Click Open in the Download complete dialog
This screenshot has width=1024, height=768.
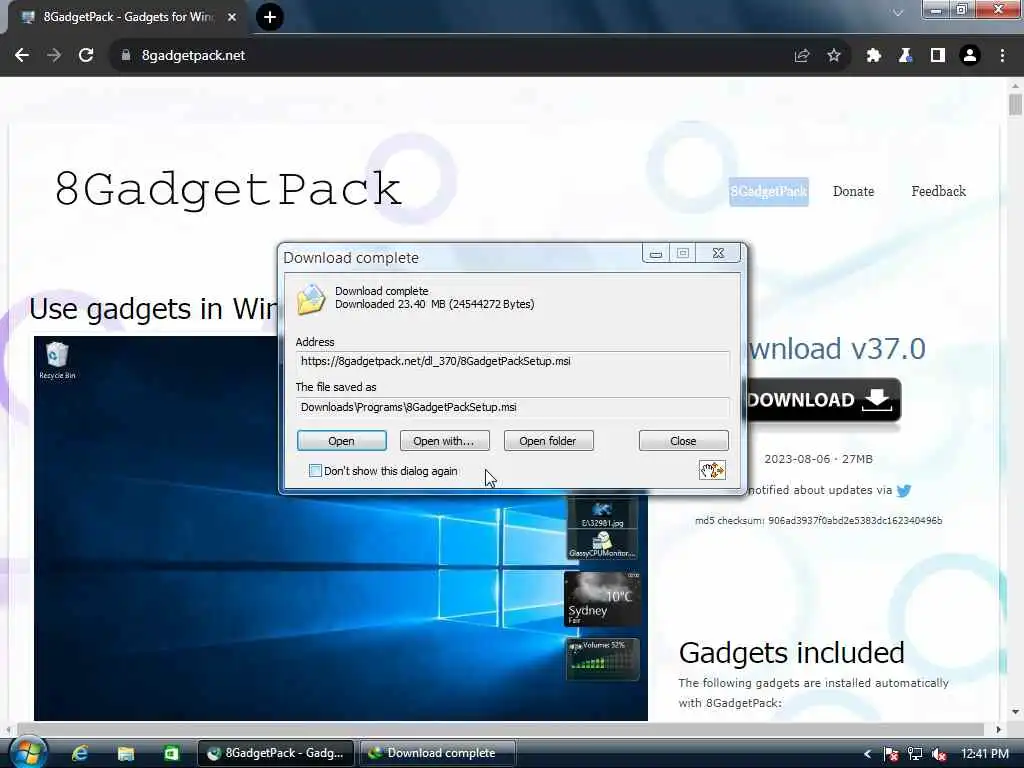coord(342,441)
